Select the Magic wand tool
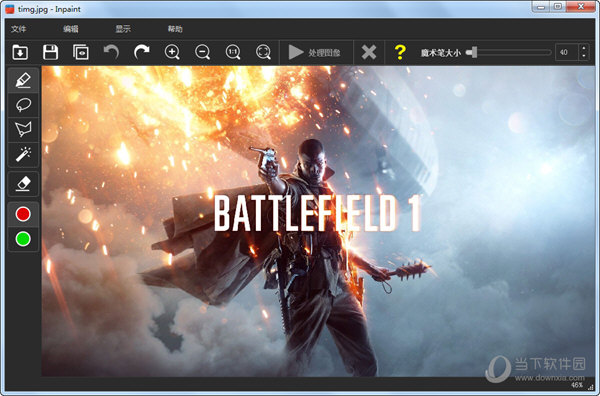The image size is (600, 396). (x=23, y=154)
